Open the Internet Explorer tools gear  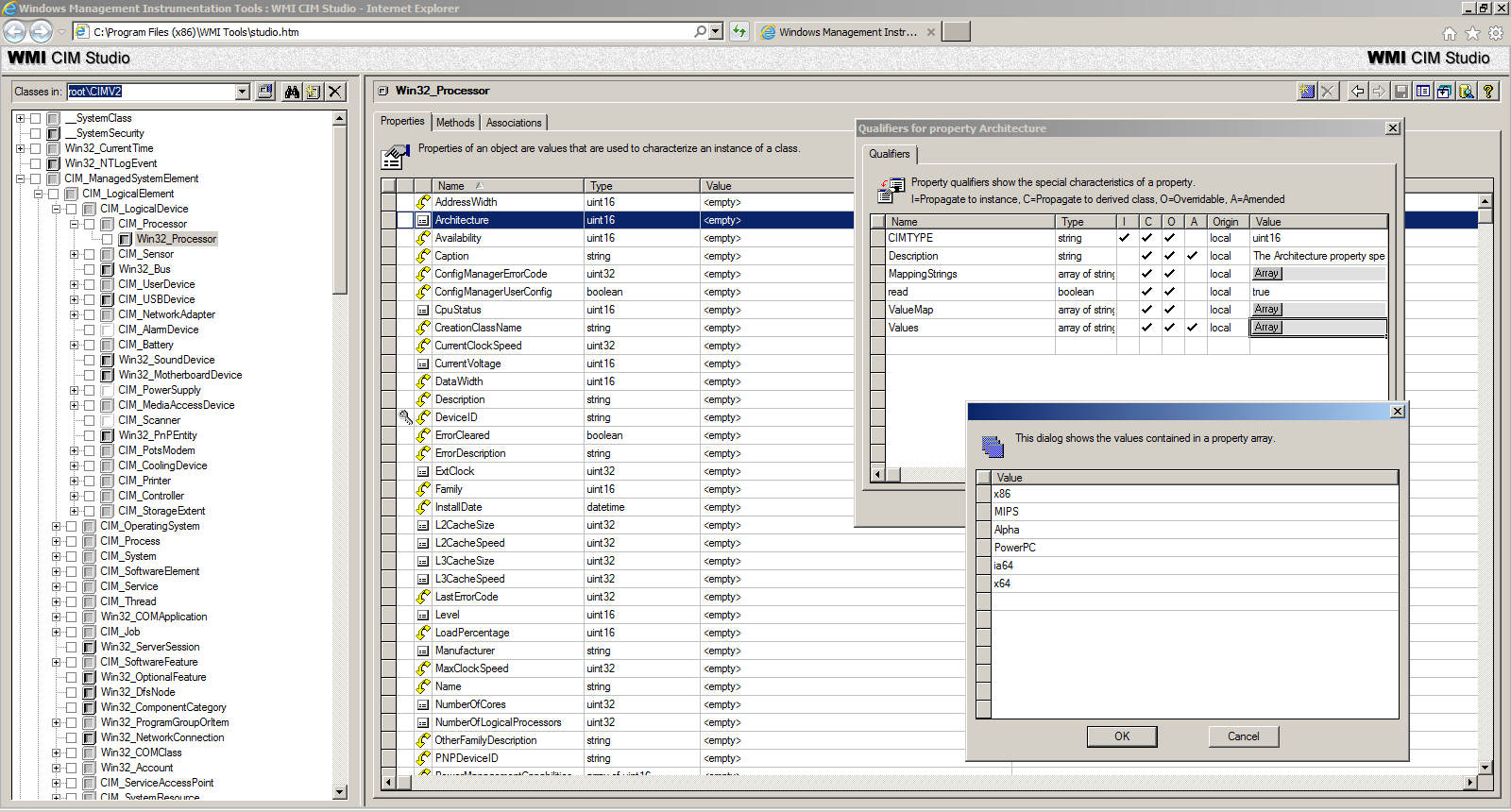tap(1496, 33)
